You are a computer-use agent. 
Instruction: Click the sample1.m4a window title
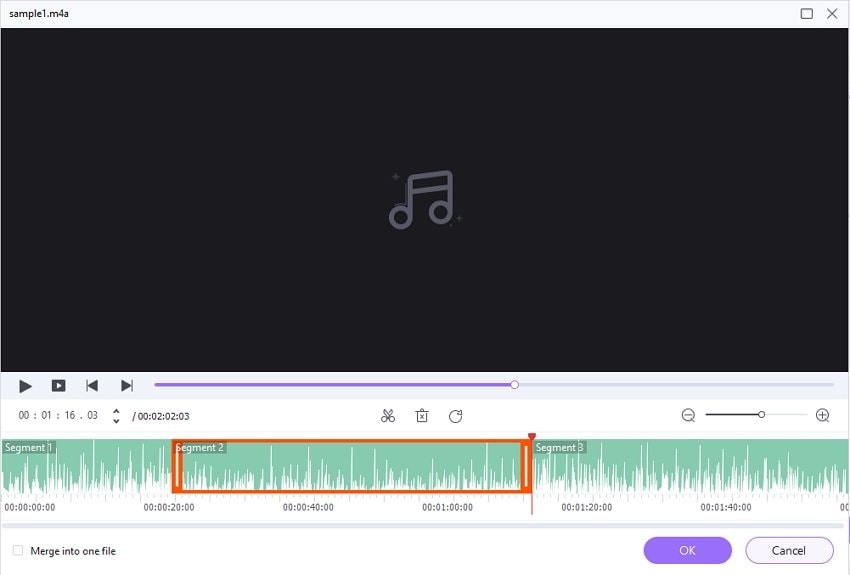point(39,14)
